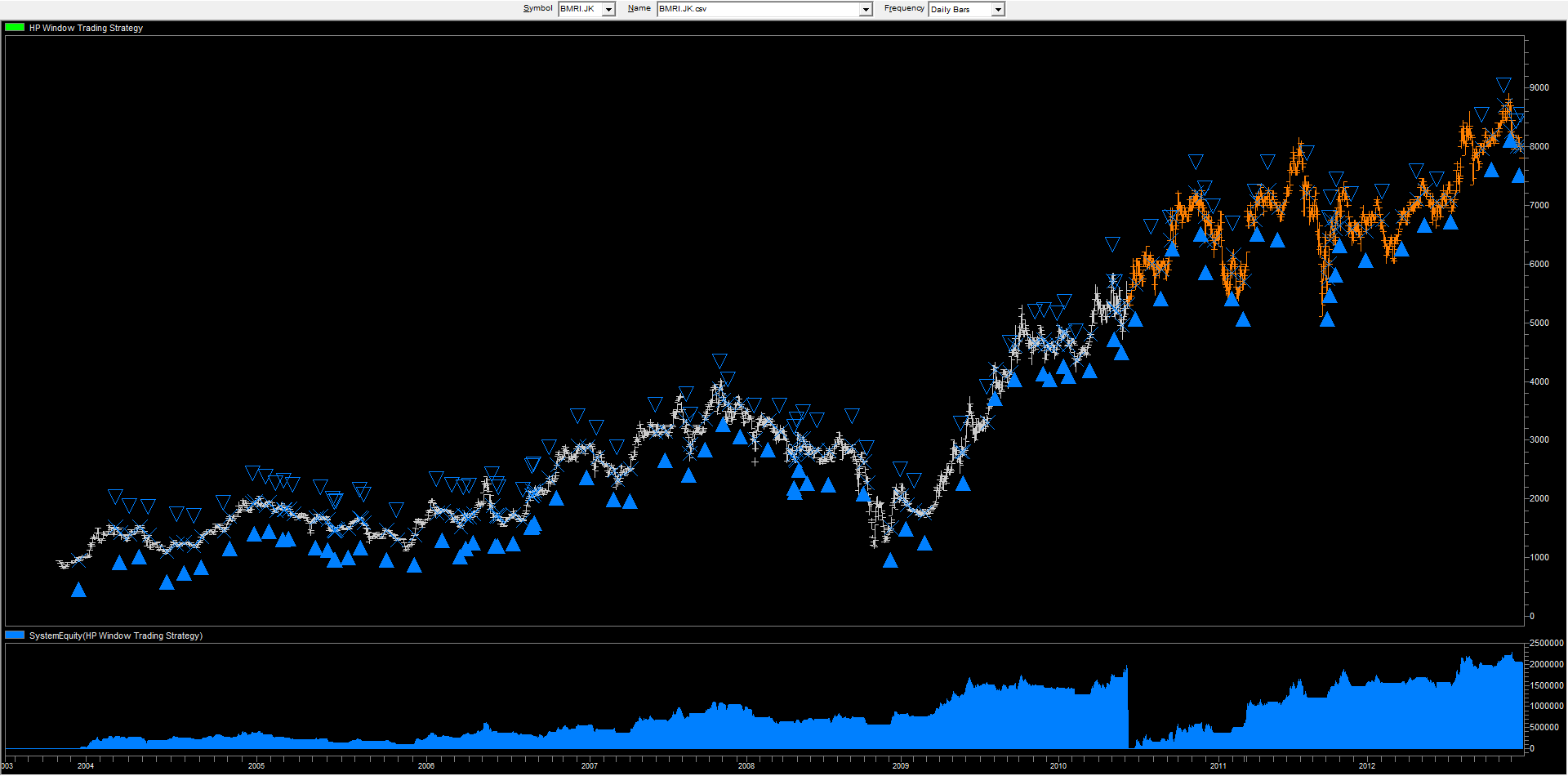Expand the Name dropdown arrow
Image resolution: width=1568 pixels, height=776 pixels.
click(866, 9)
